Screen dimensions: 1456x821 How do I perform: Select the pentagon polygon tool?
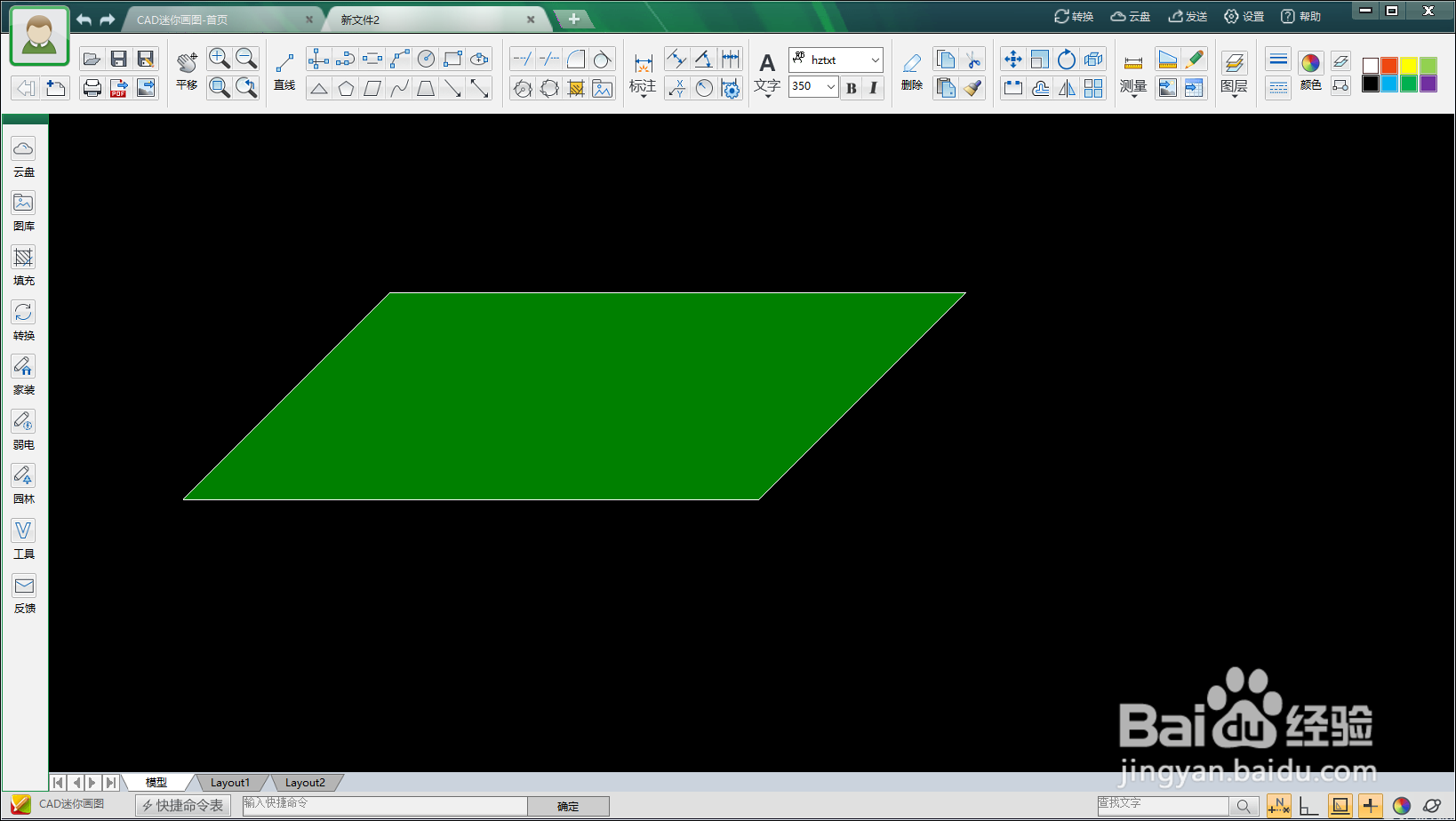tap(346, 88)
